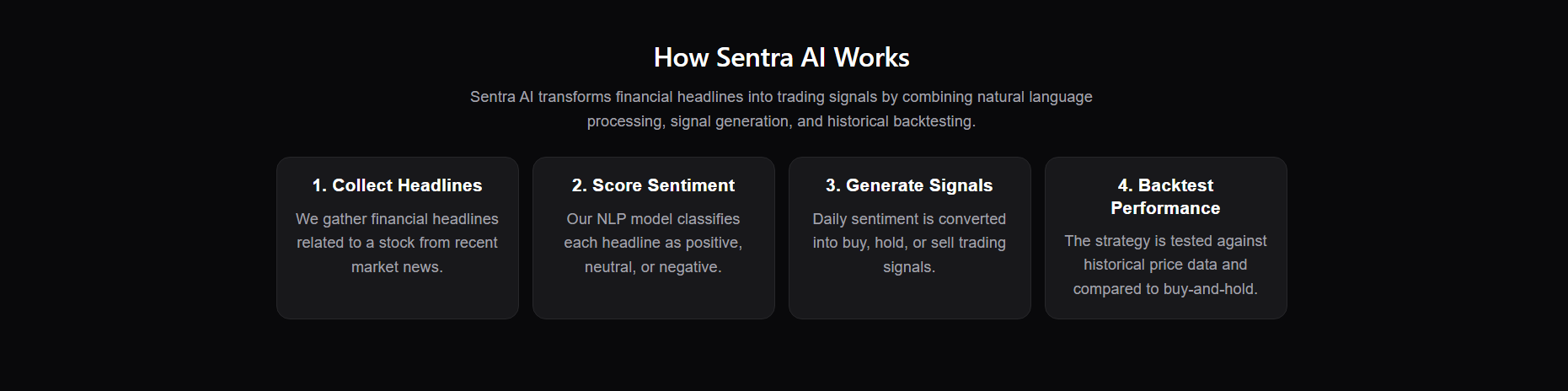Click the 'neutral, or negative.' line
This screenshot has width=1568, height=391.
click(654, 267)
